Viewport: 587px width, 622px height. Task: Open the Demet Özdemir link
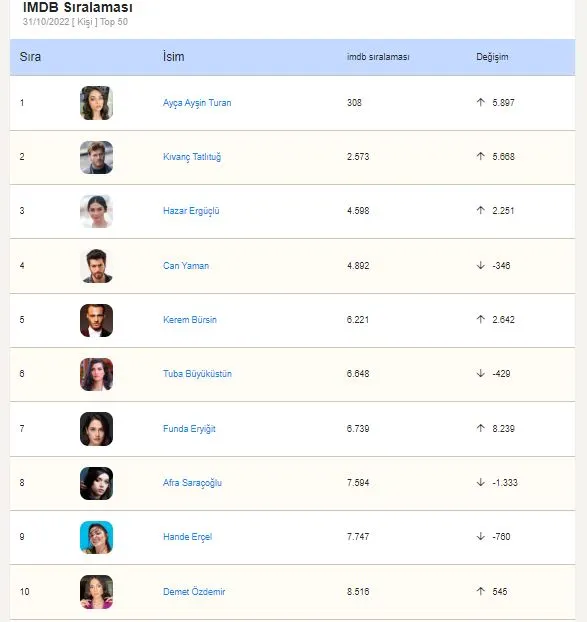click(x=194, y=591)
